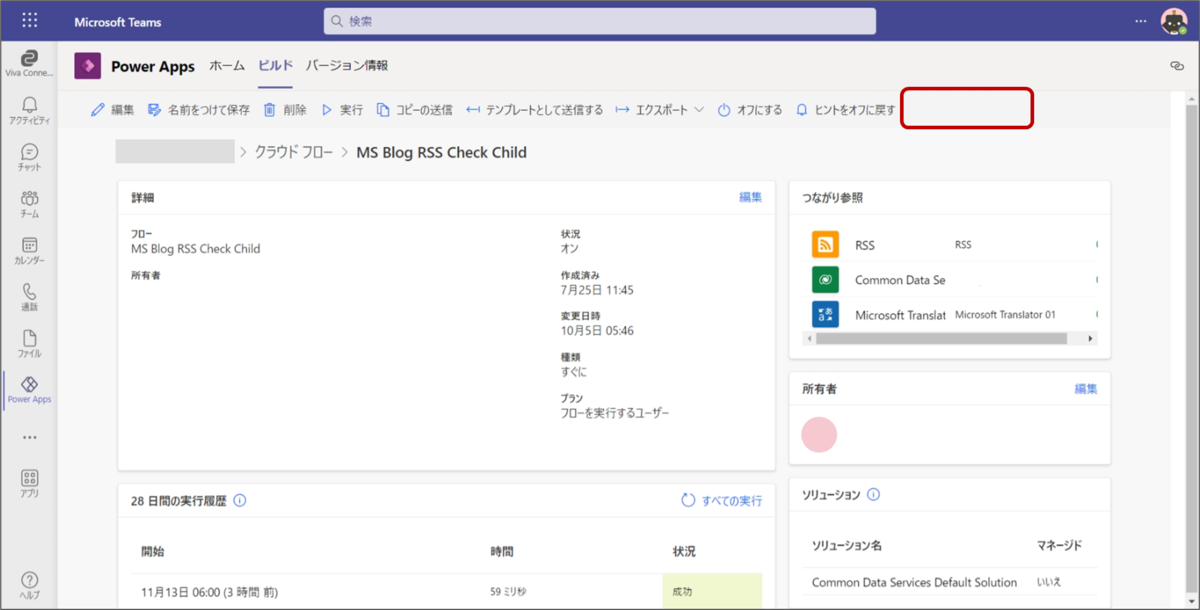Click the 開始 column header

(x=152, y=551)
